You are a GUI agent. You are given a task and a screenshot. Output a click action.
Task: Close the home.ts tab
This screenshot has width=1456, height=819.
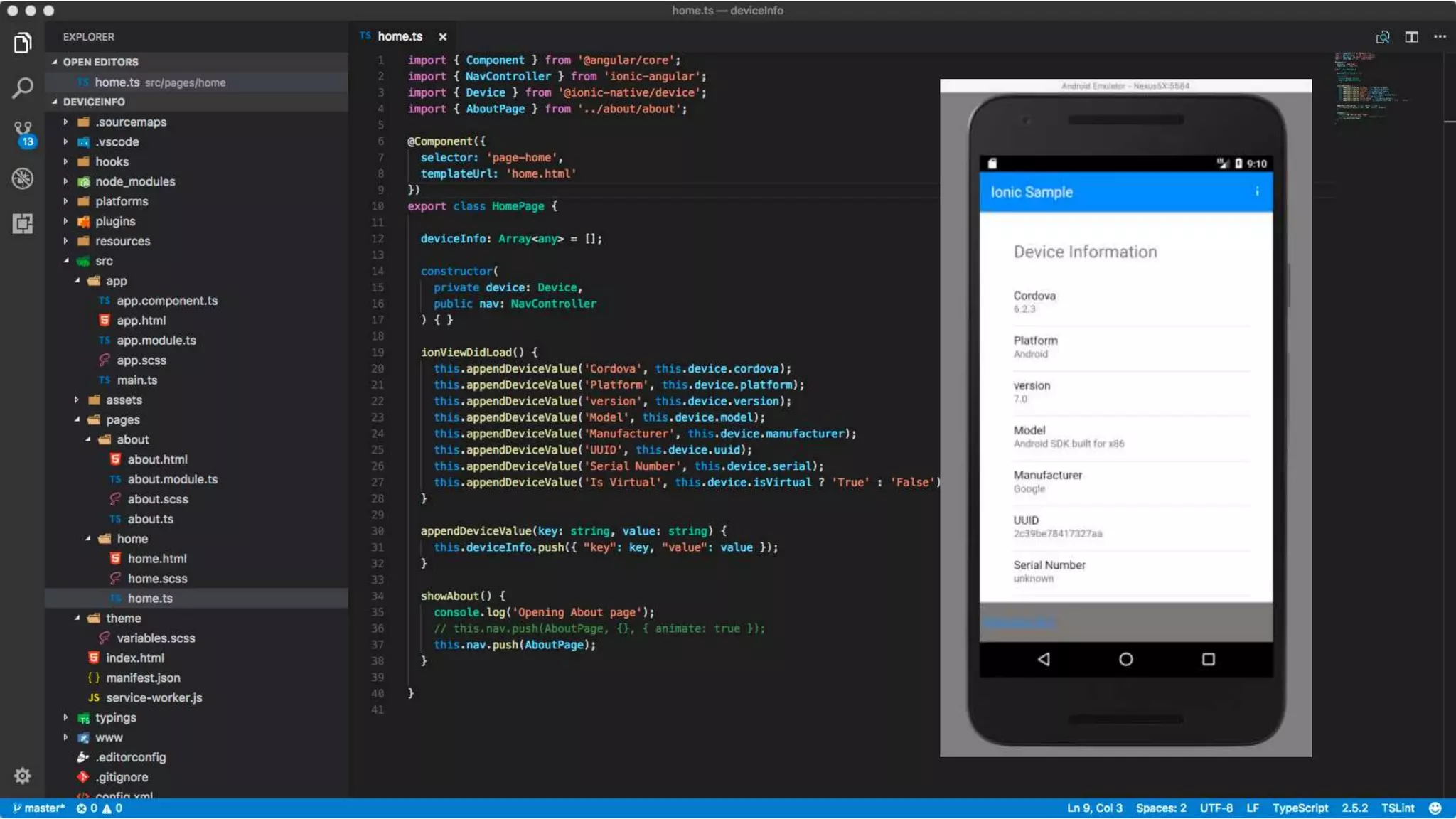443,37
